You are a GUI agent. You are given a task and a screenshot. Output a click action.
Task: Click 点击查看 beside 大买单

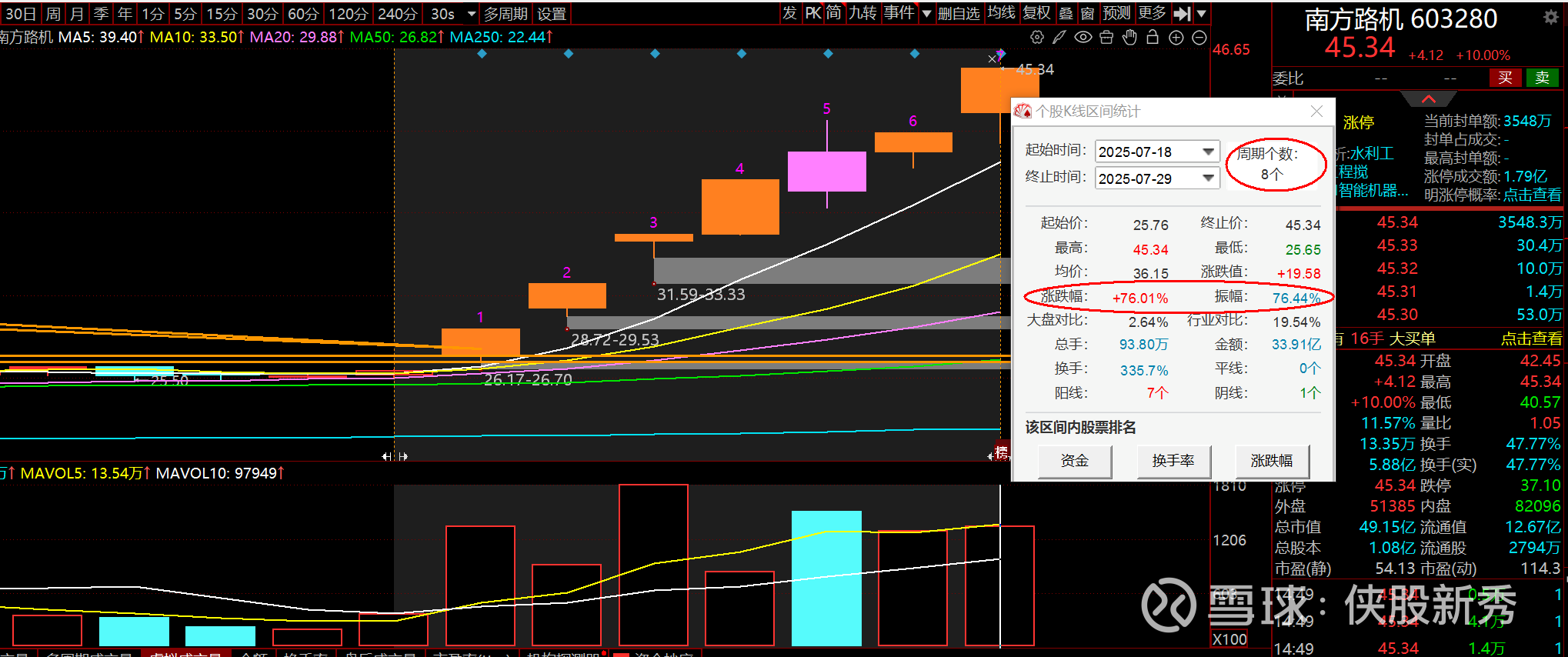pos(1532,339)
